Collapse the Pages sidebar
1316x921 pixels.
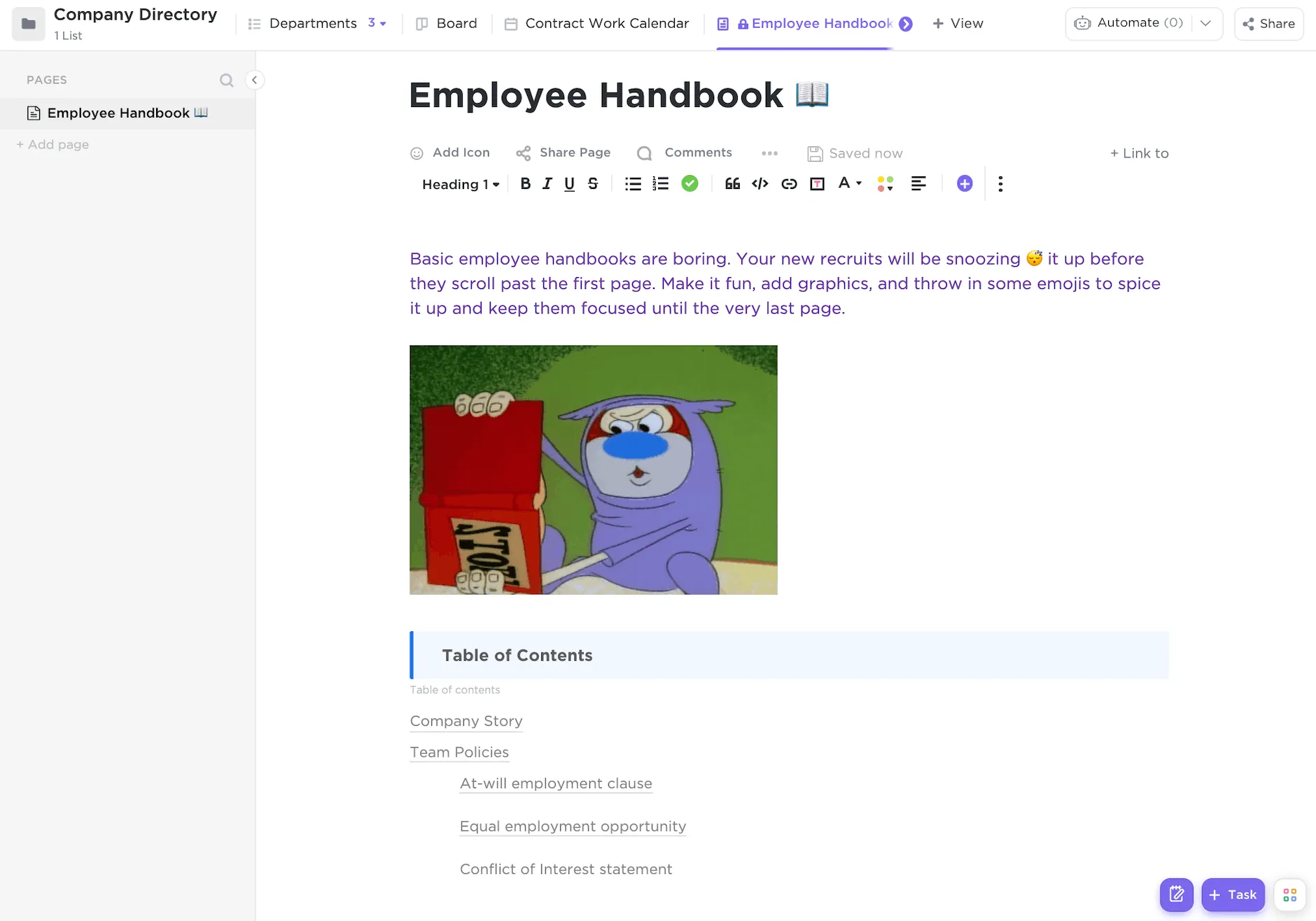pyautogui.click(x=255, y=80)
